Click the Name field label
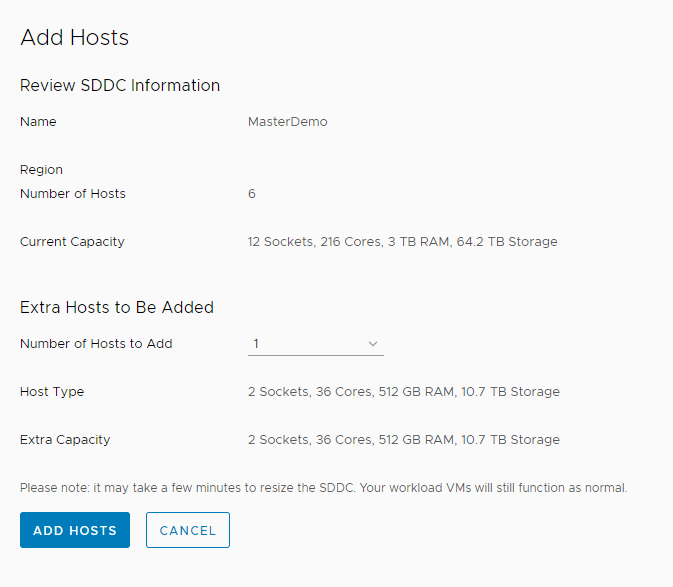The height and width of the screenshot is (587, 673). click(38, 121)
